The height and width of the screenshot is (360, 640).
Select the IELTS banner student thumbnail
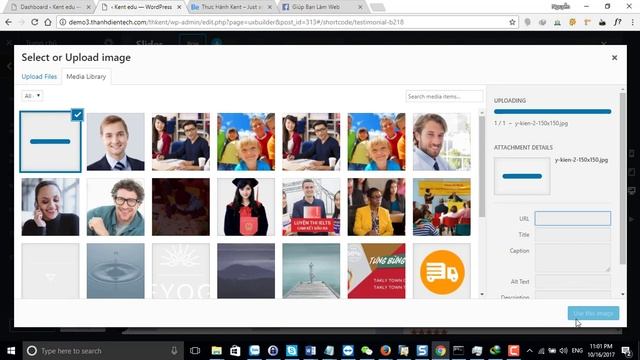point(311,207)
